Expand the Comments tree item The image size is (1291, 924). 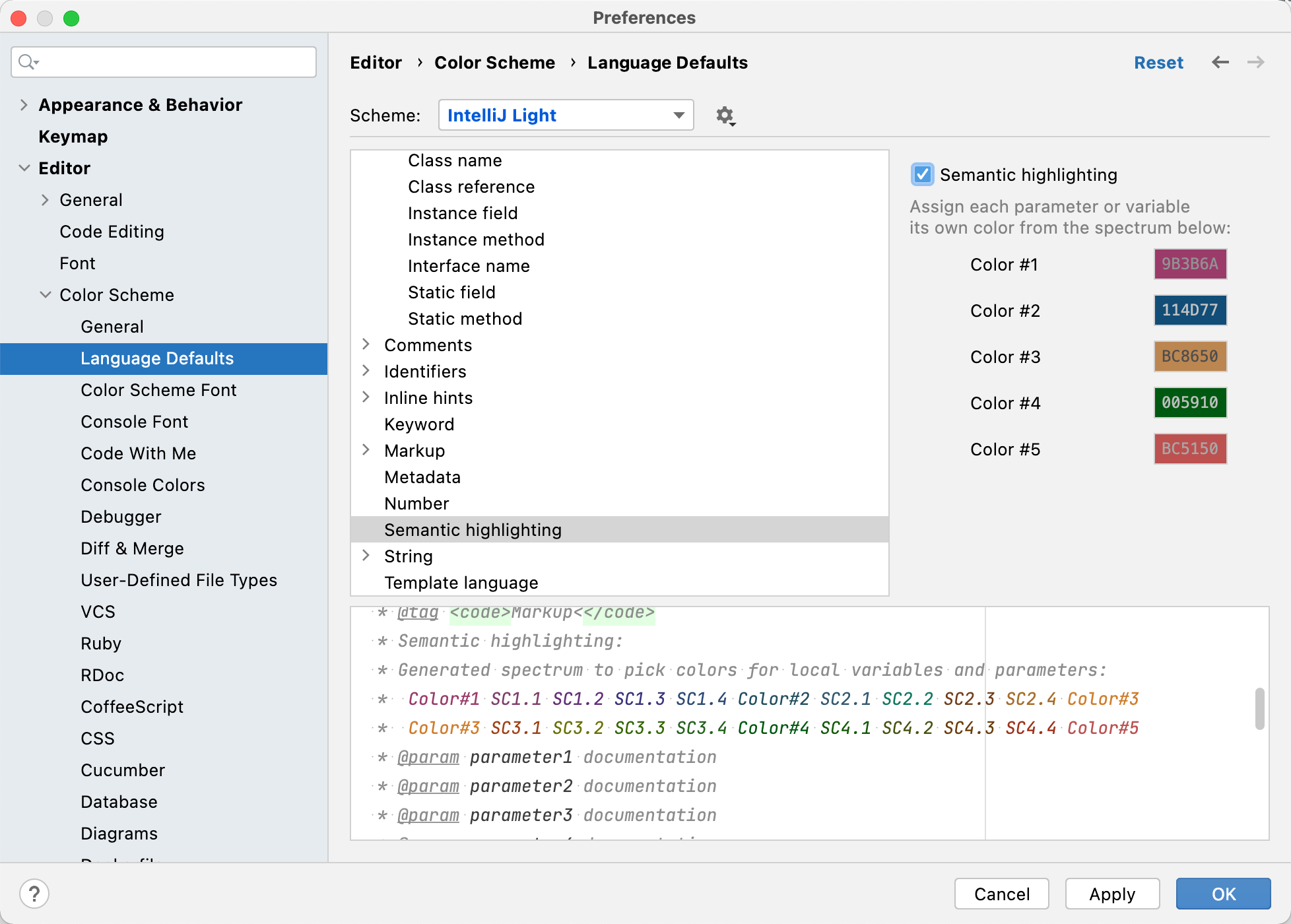[367, 345]
